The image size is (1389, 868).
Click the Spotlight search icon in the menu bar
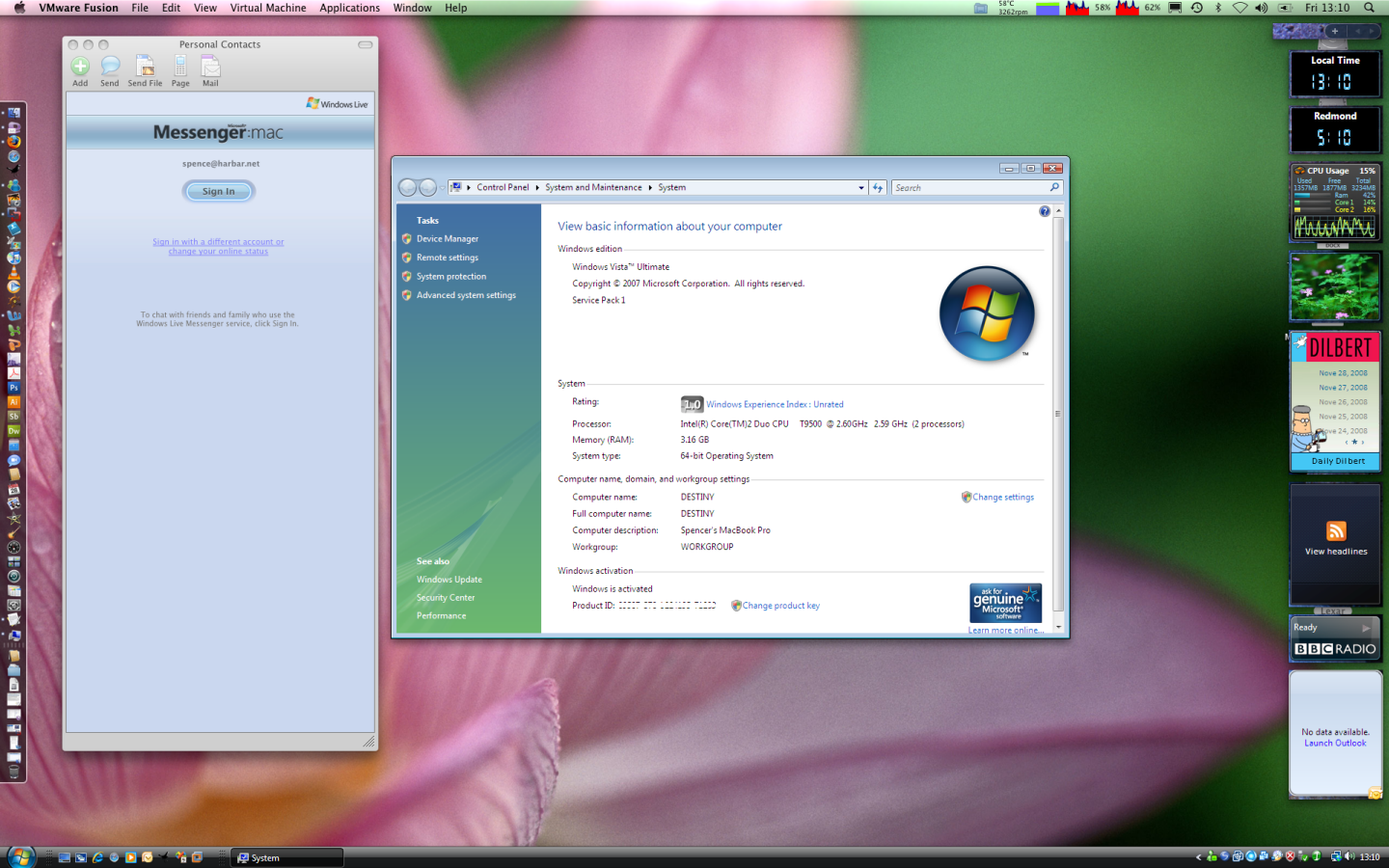tap(1369, 8)
